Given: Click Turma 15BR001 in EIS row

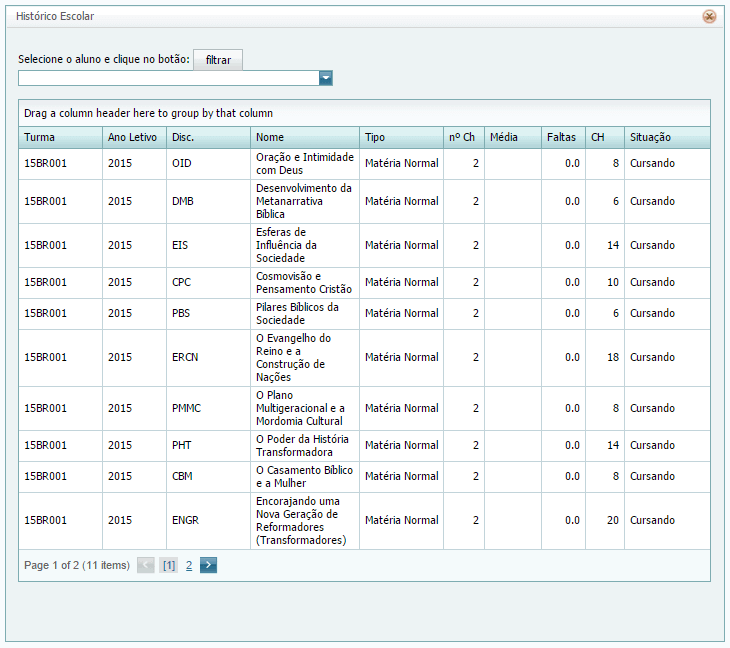Looking at the screenshot, I should click(45, 245).
